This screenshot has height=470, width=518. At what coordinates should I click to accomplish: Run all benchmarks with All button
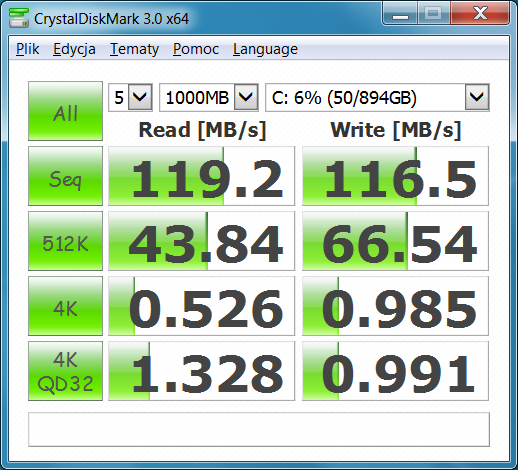coord(65,111)
